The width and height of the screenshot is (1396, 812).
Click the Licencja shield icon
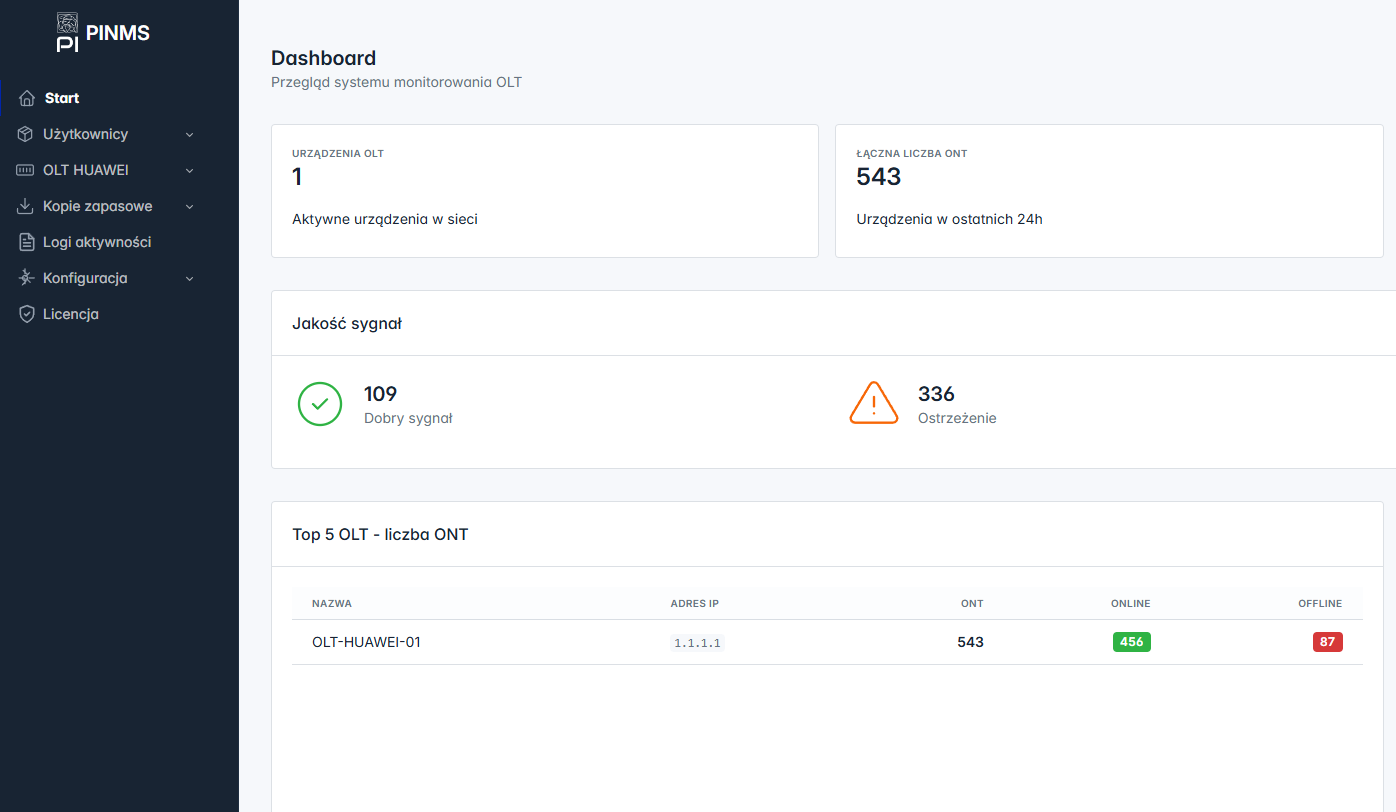[x=27, y=314]
